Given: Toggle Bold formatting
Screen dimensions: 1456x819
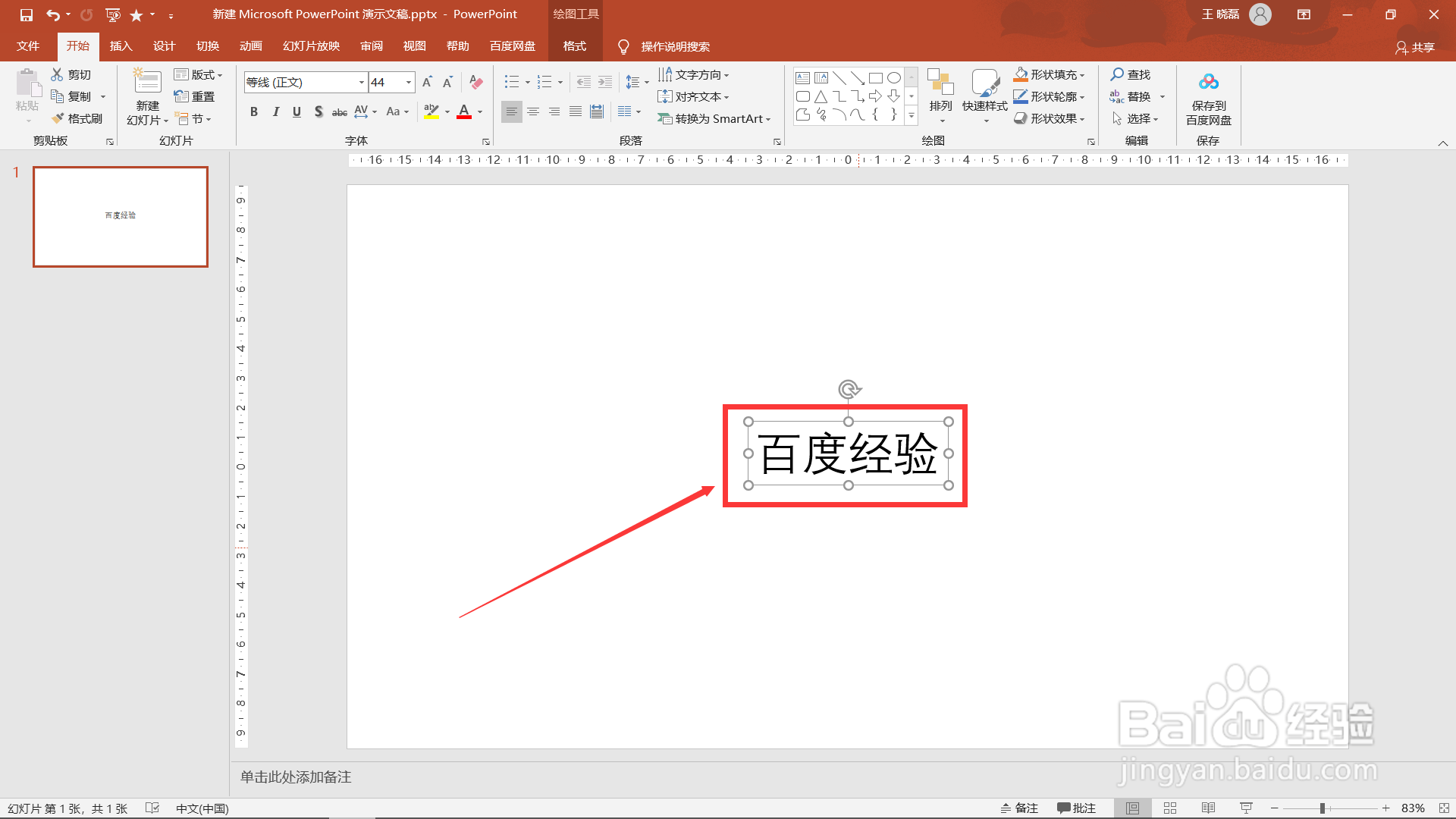Looking at the screenshot, I should (254, 111).
